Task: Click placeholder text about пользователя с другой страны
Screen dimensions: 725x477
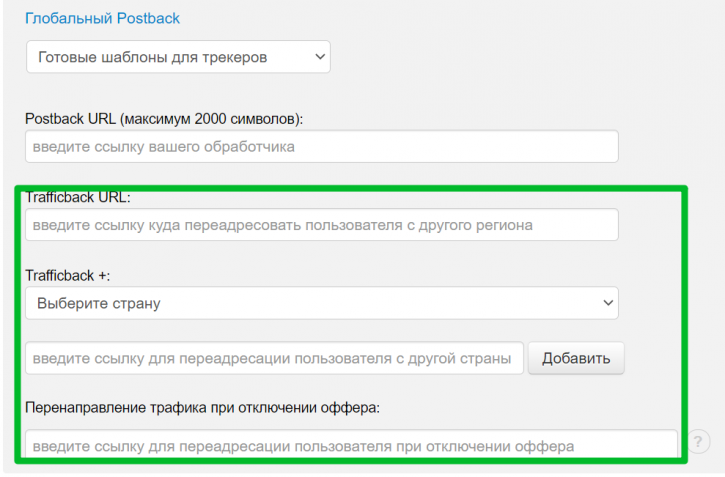Action: tap(272, 358)
